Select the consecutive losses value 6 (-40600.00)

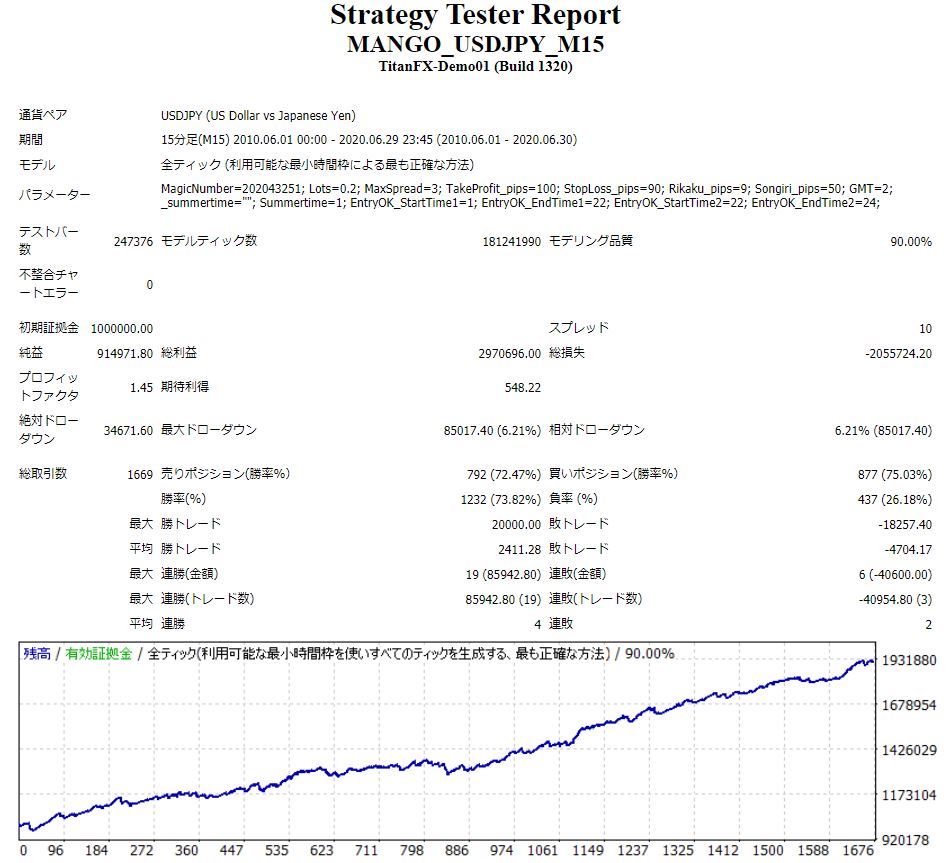[895, 575]
